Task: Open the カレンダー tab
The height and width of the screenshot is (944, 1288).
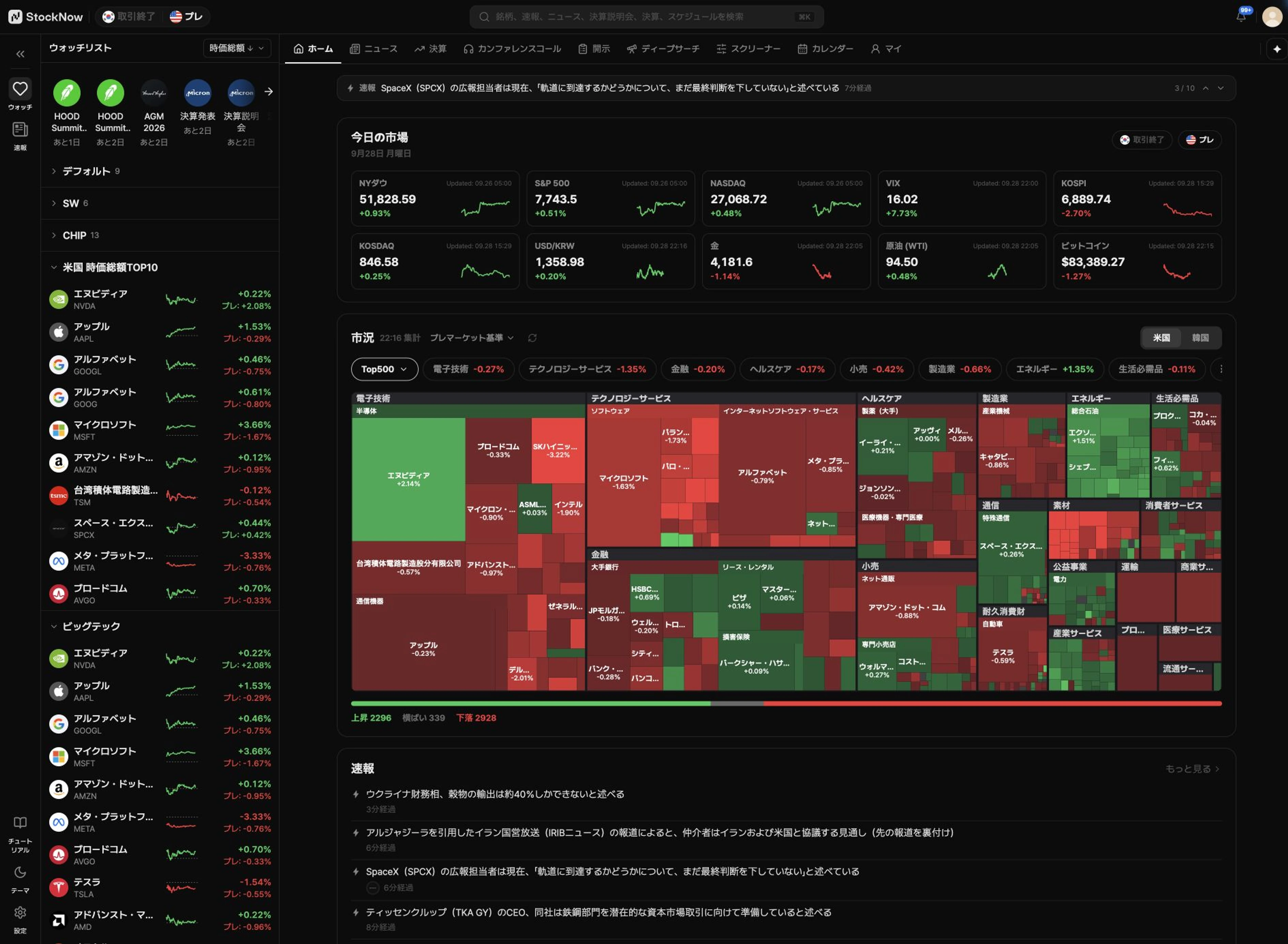Action: 825,49
